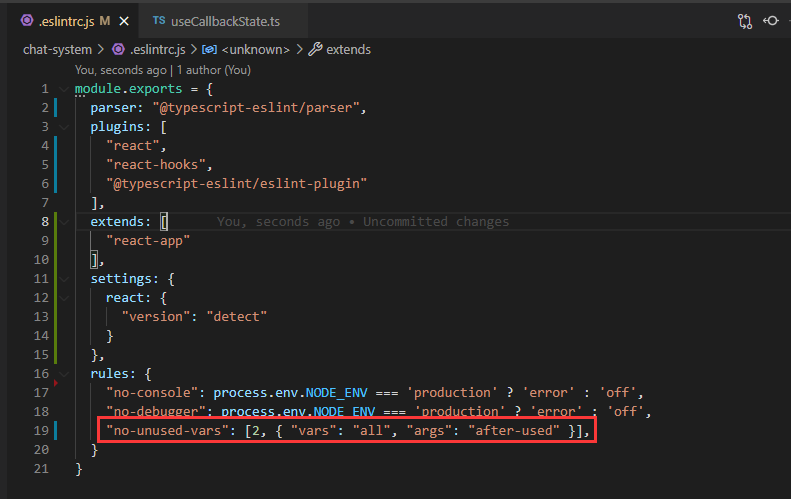Image resolution: width=791 pixels, height=499 pixels.
Task: Close the .eslintrc.js tab
Action: 124,21
